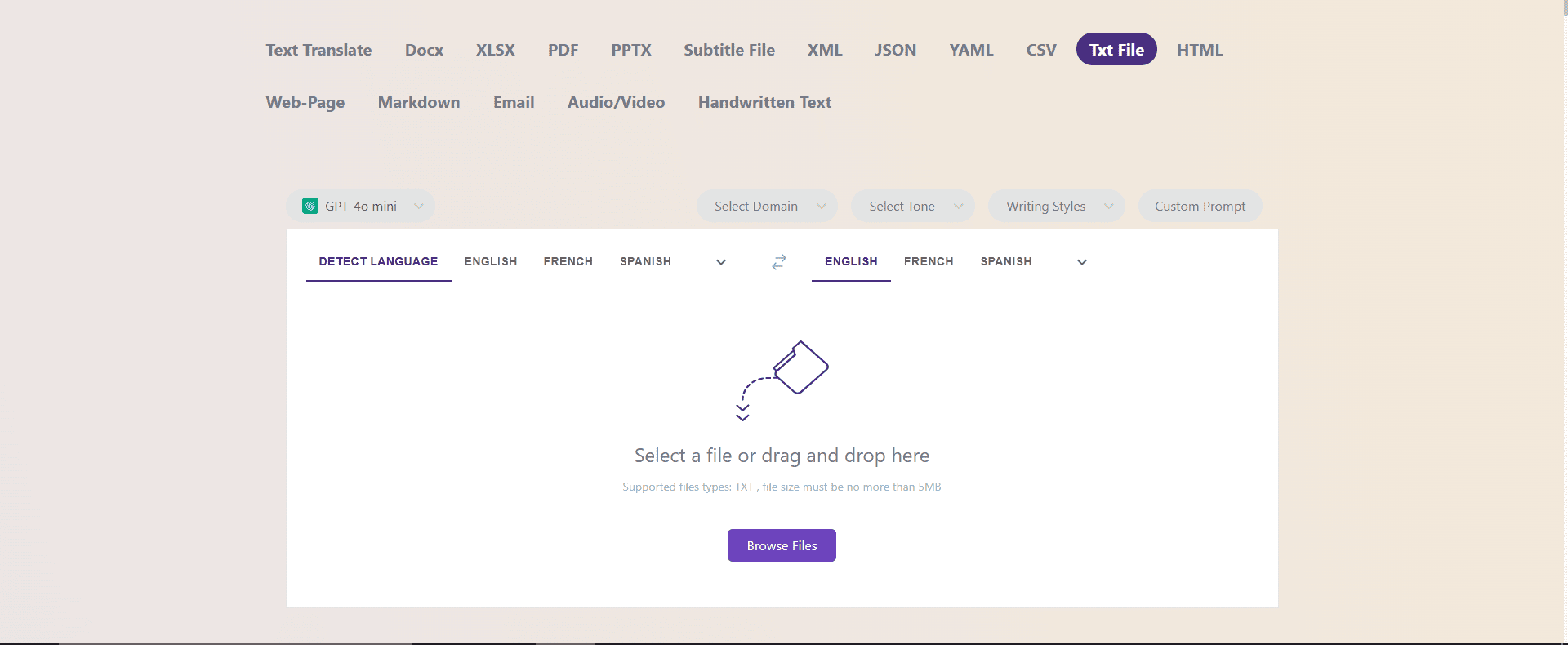The height and width of the screenshot is (645, 1568).
Task: Click the Browse Files button
Action: [x=782, y=545]
